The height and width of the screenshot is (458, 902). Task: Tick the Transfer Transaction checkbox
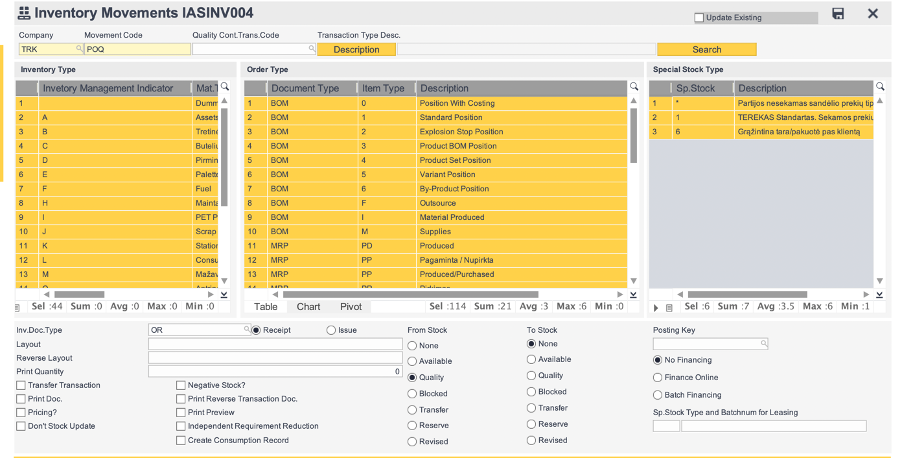tap(21, 385)
